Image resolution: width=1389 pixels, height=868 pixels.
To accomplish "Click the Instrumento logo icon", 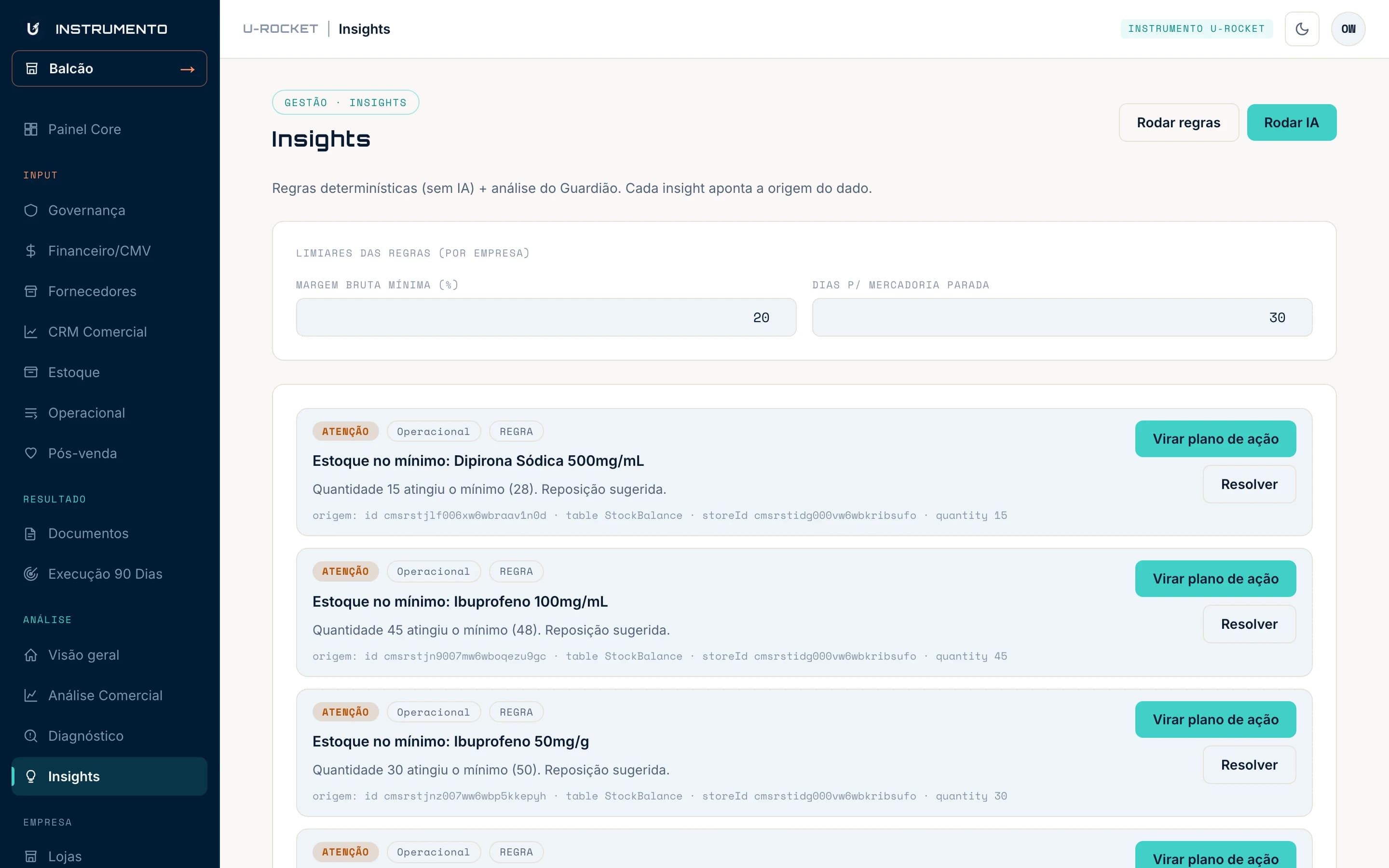I will (x=33, y=29).
